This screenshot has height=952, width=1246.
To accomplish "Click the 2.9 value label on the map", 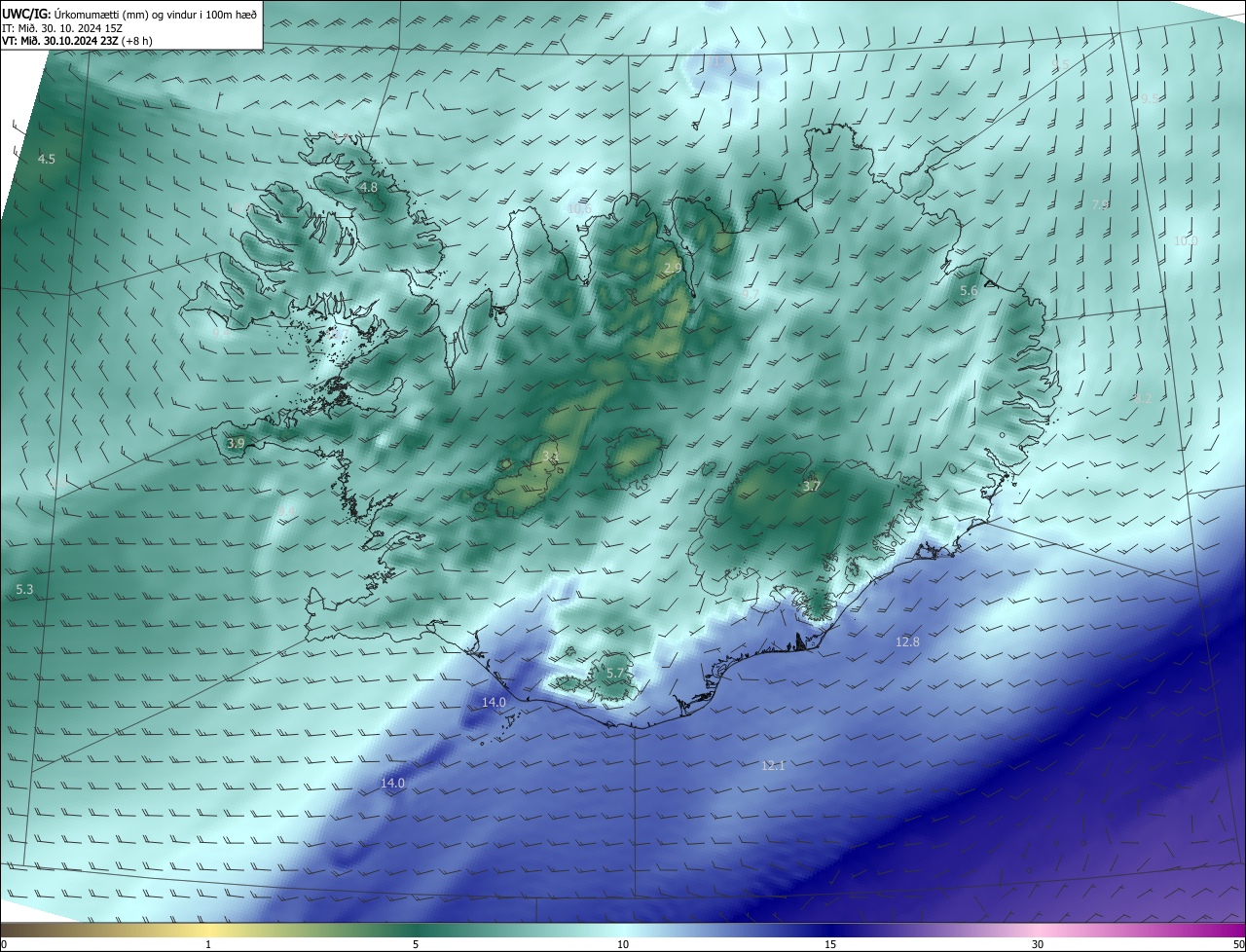I will (672, 269).
